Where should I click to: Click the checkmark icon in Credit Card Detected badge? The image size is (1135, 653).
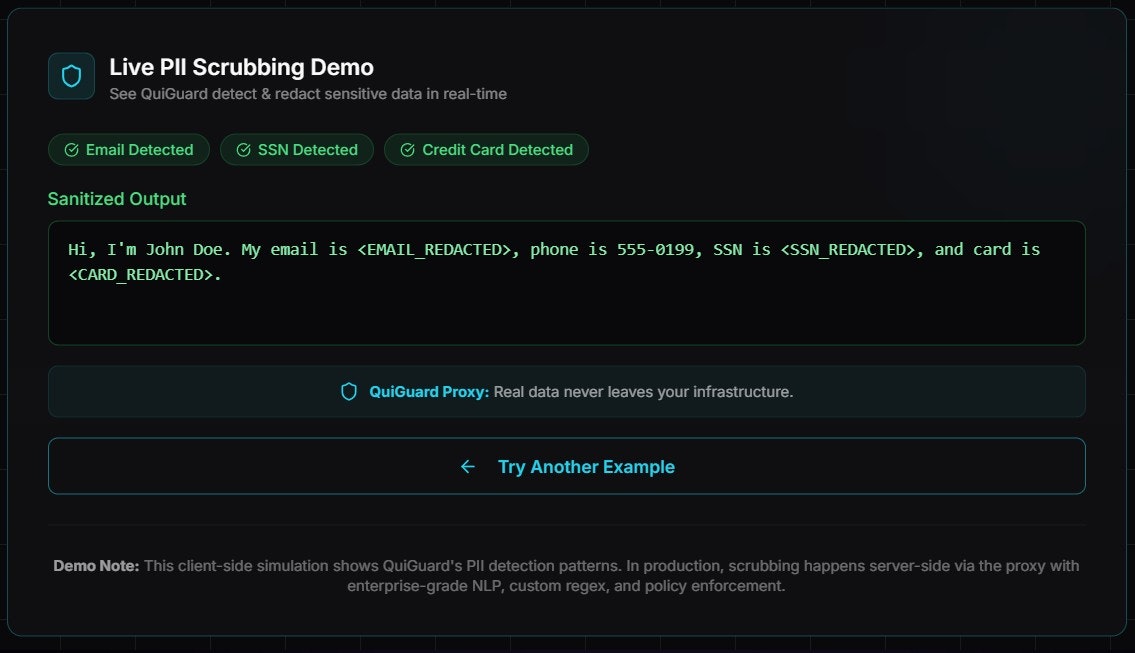pyautogui.click(x=408, y=150)
